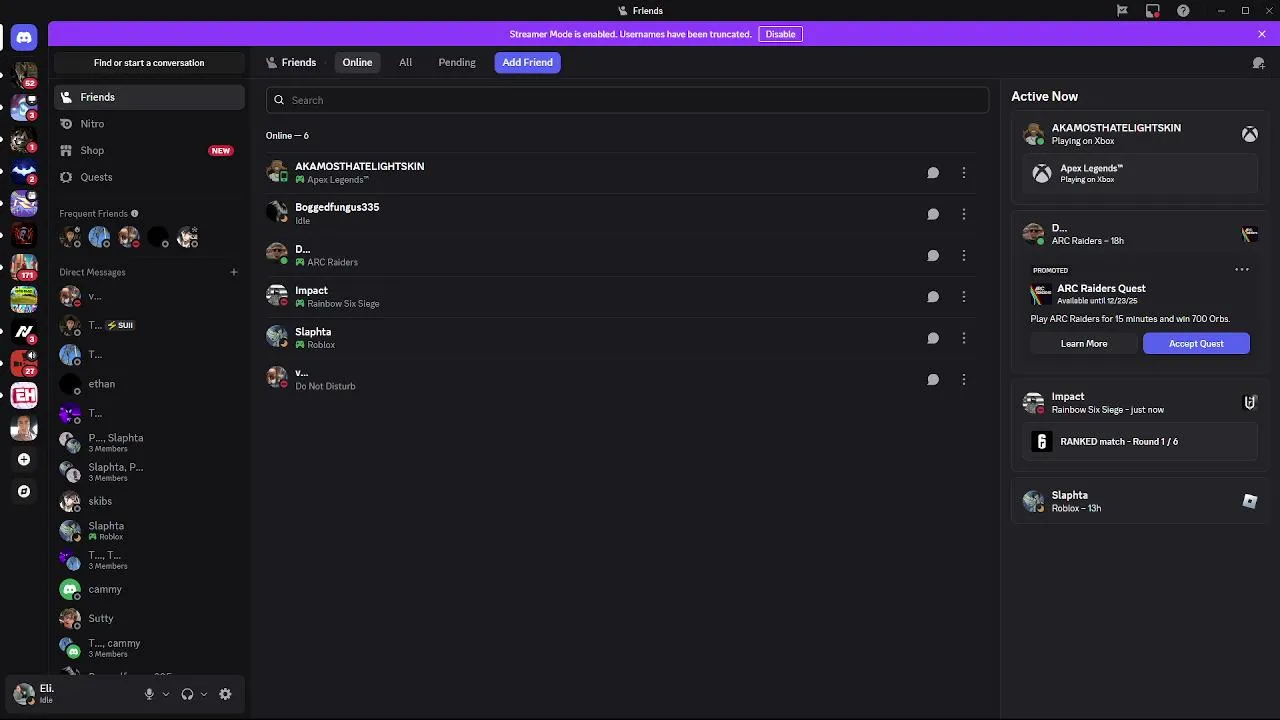Open DM with ethan

click(x=149, y=384)
